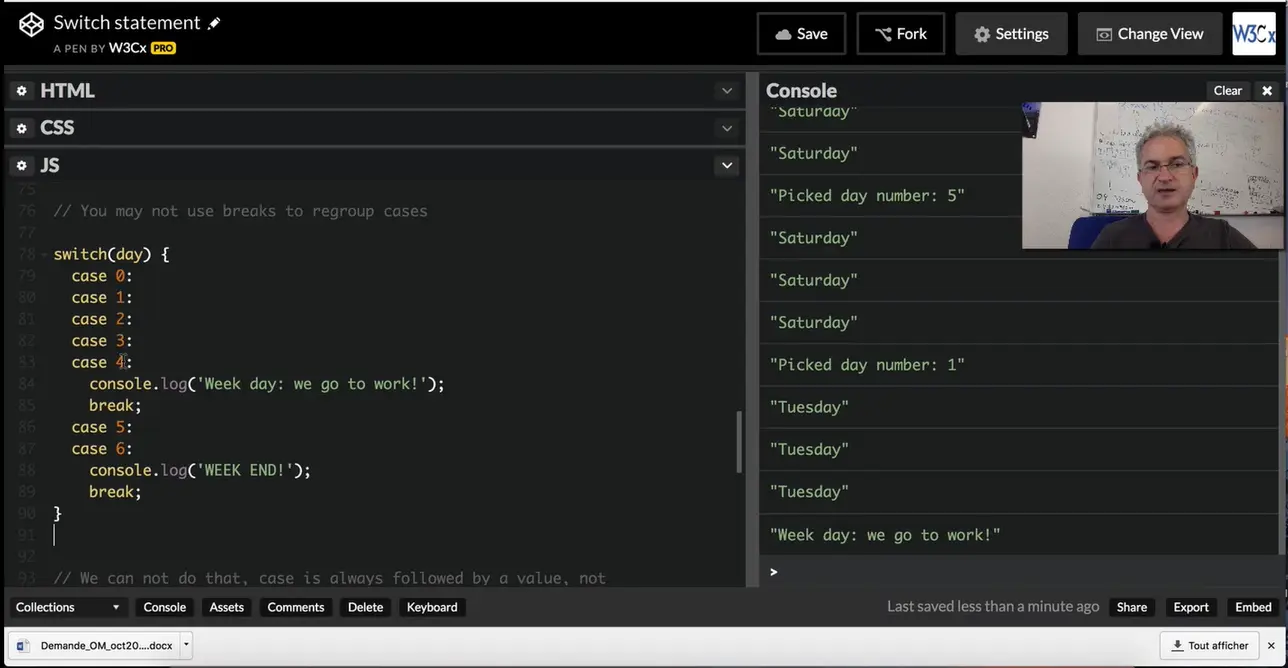
Task: Click the JS editor vertical scrollbar
Action: 739,442
